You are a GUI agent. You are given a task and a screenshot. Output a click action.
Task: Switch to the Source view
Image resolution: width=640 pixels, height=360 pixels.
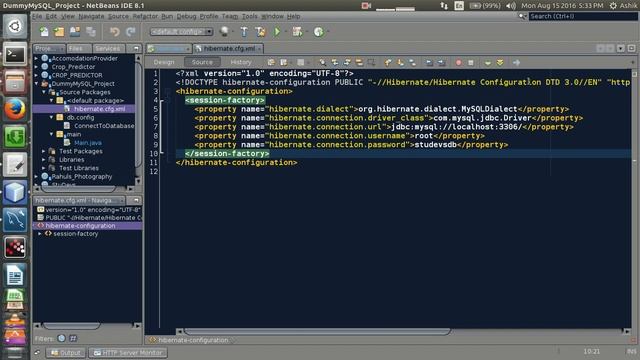pyautogui.click(x=202, y=62)
